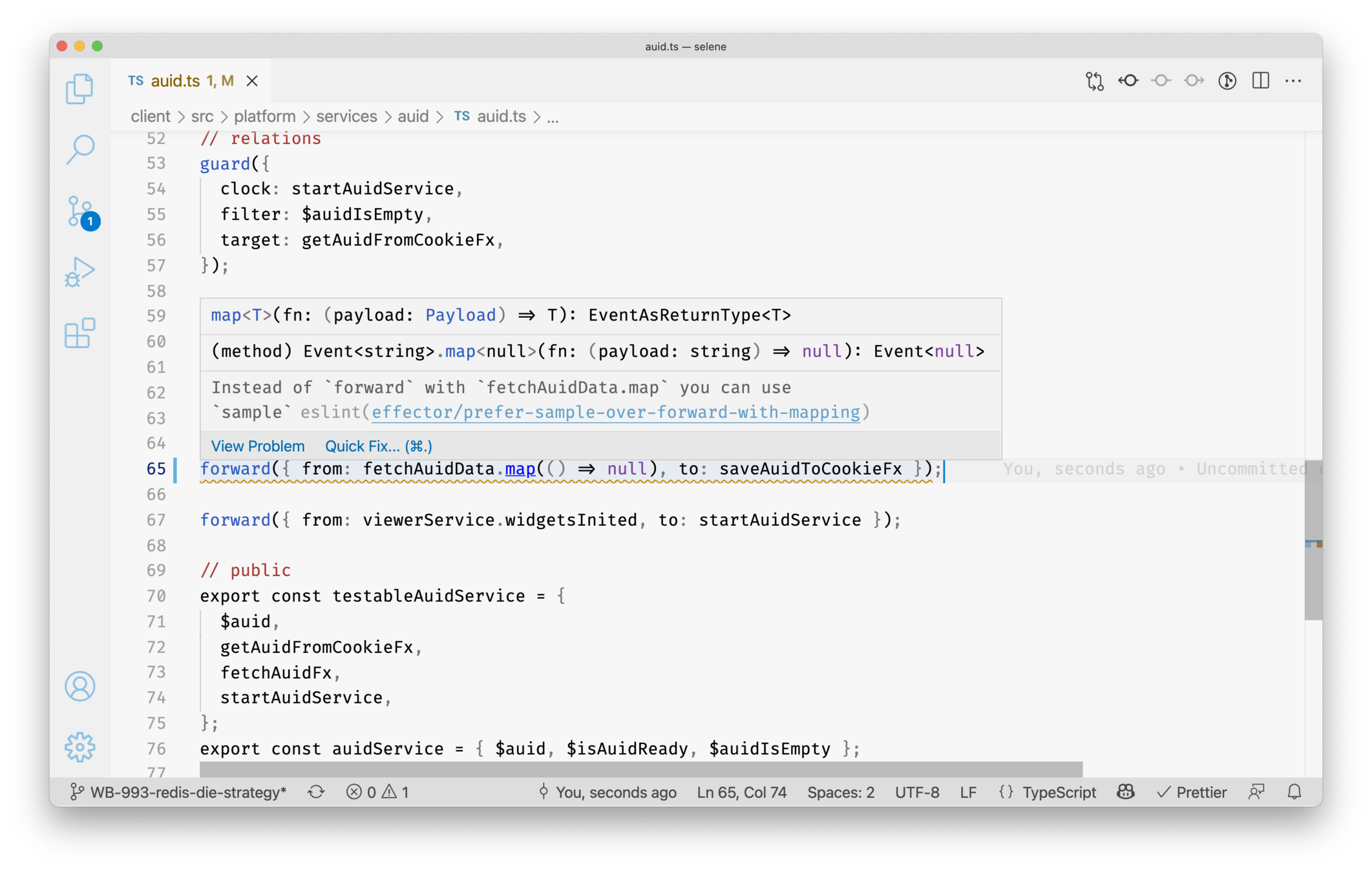Click the Quick Fix link in hover

(x=378, y=446)
